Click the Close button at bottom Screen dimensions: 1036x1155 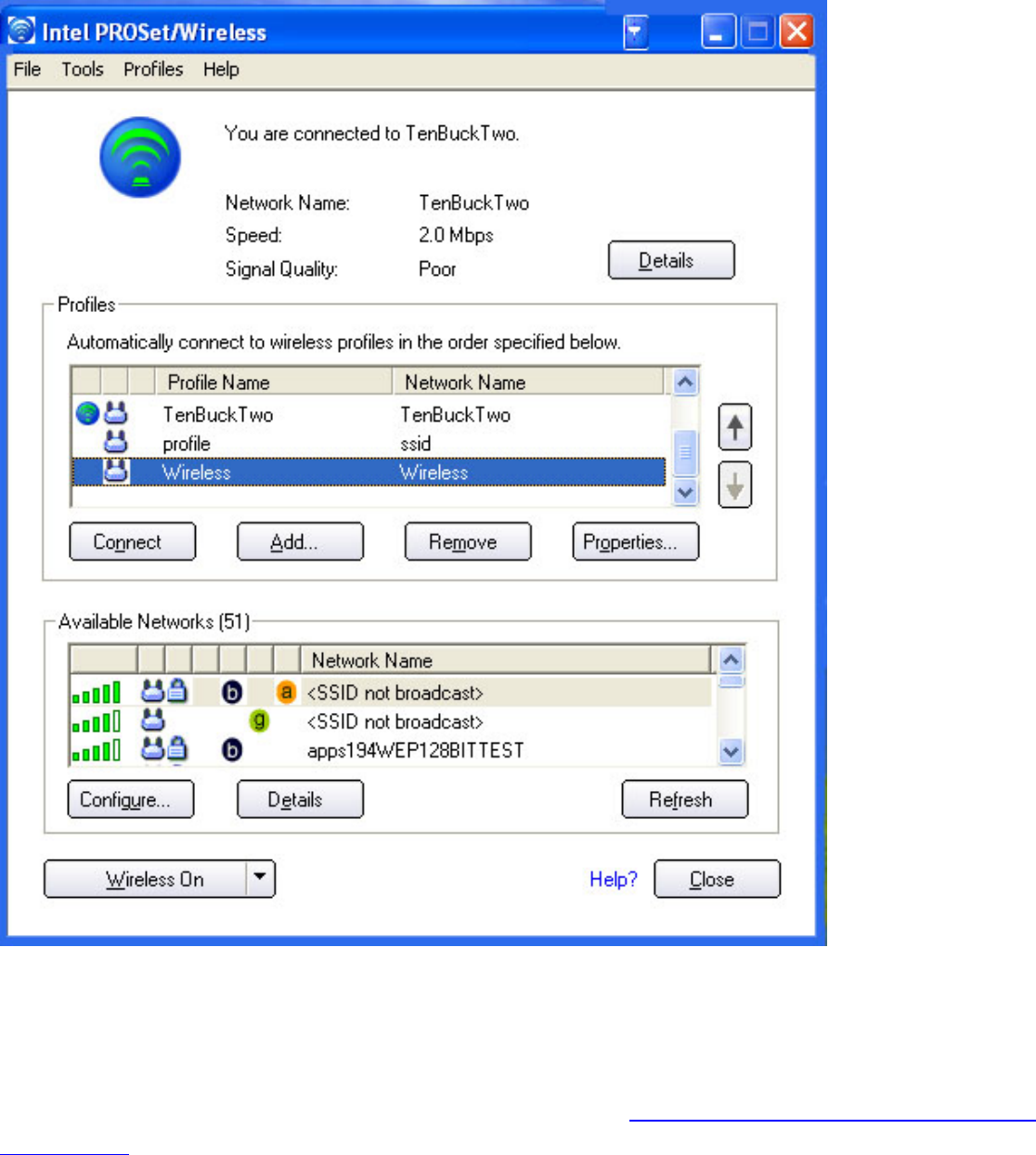(x=717, y=879)
